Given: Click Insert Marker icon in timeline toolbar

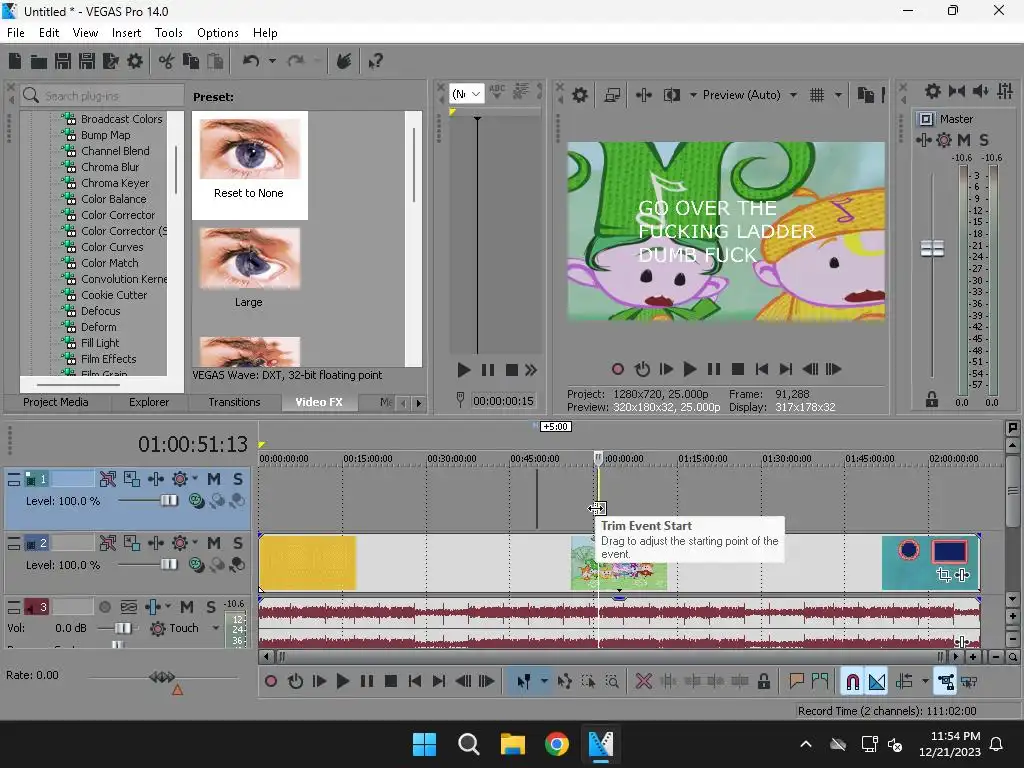Looking at the screenshot, I should click(x=796, y=682).
